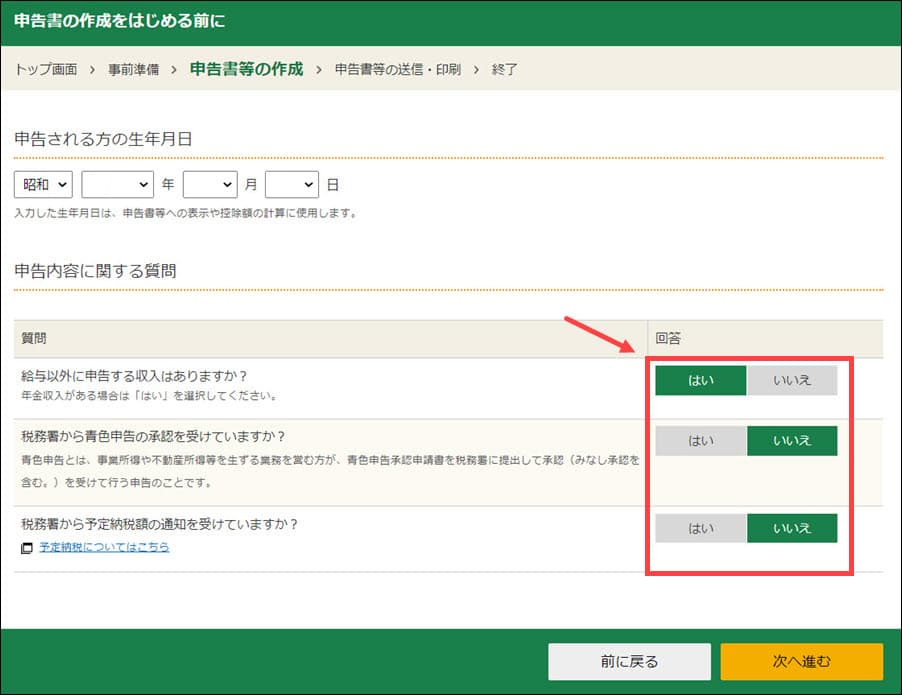902x695 pixels.
Task: Select はい for income other than salary
Action: click(701, 380)
